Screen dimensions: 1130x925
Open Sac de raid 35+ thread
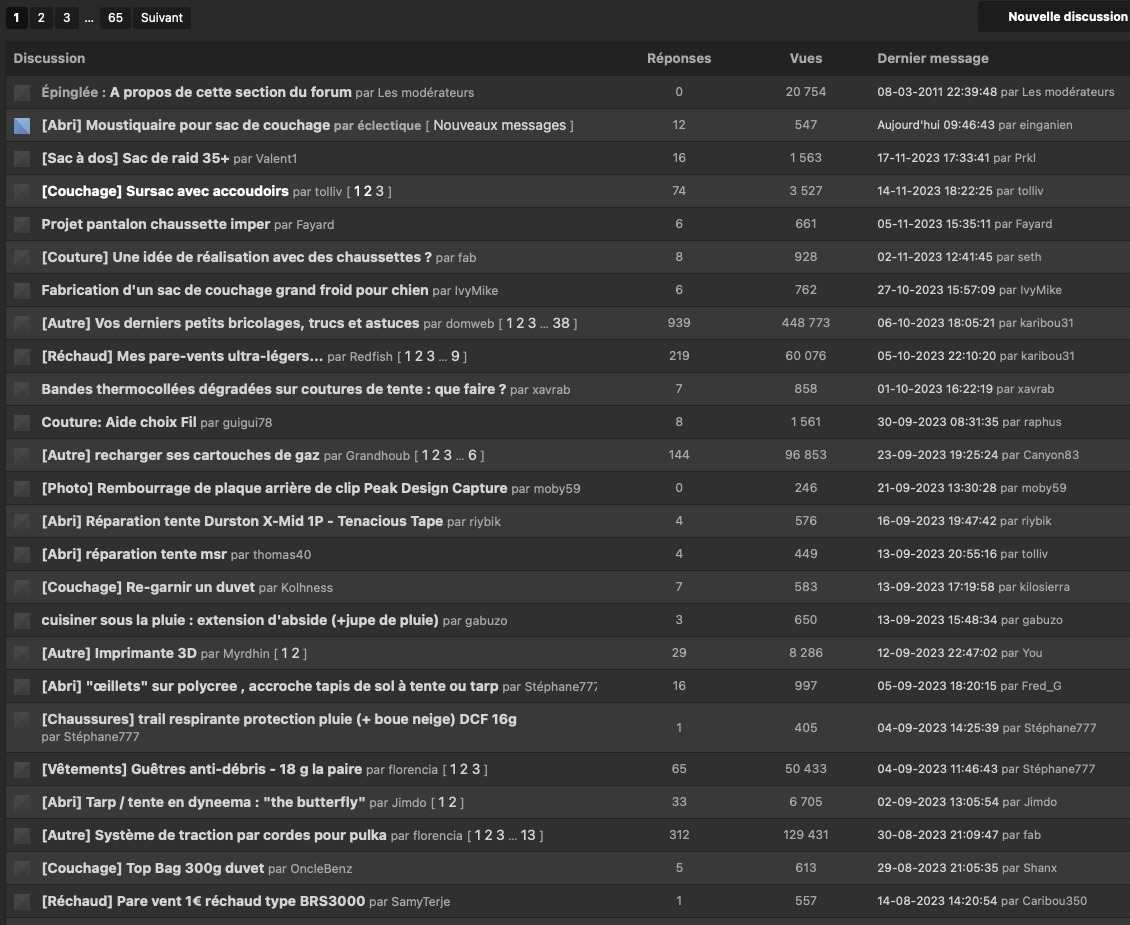tap(135, 158)
